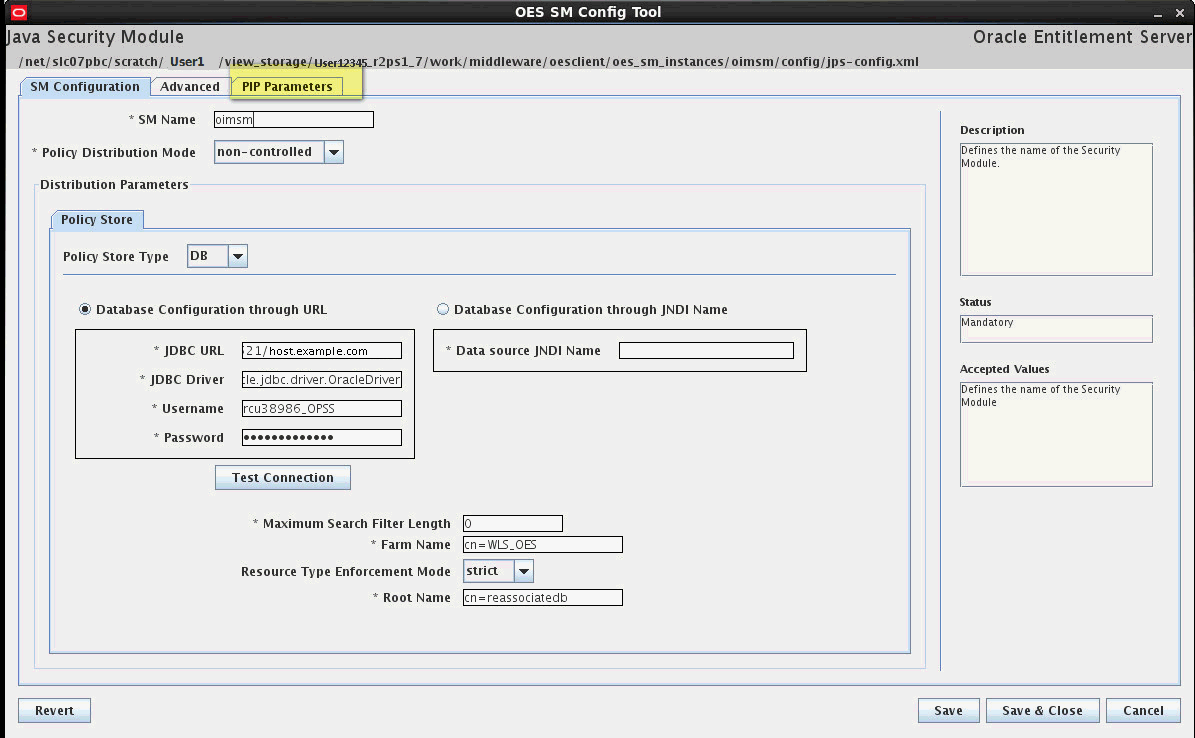
Task: Select the Policy Store tab
Action: pyautogui.click(x=97, y=220)
